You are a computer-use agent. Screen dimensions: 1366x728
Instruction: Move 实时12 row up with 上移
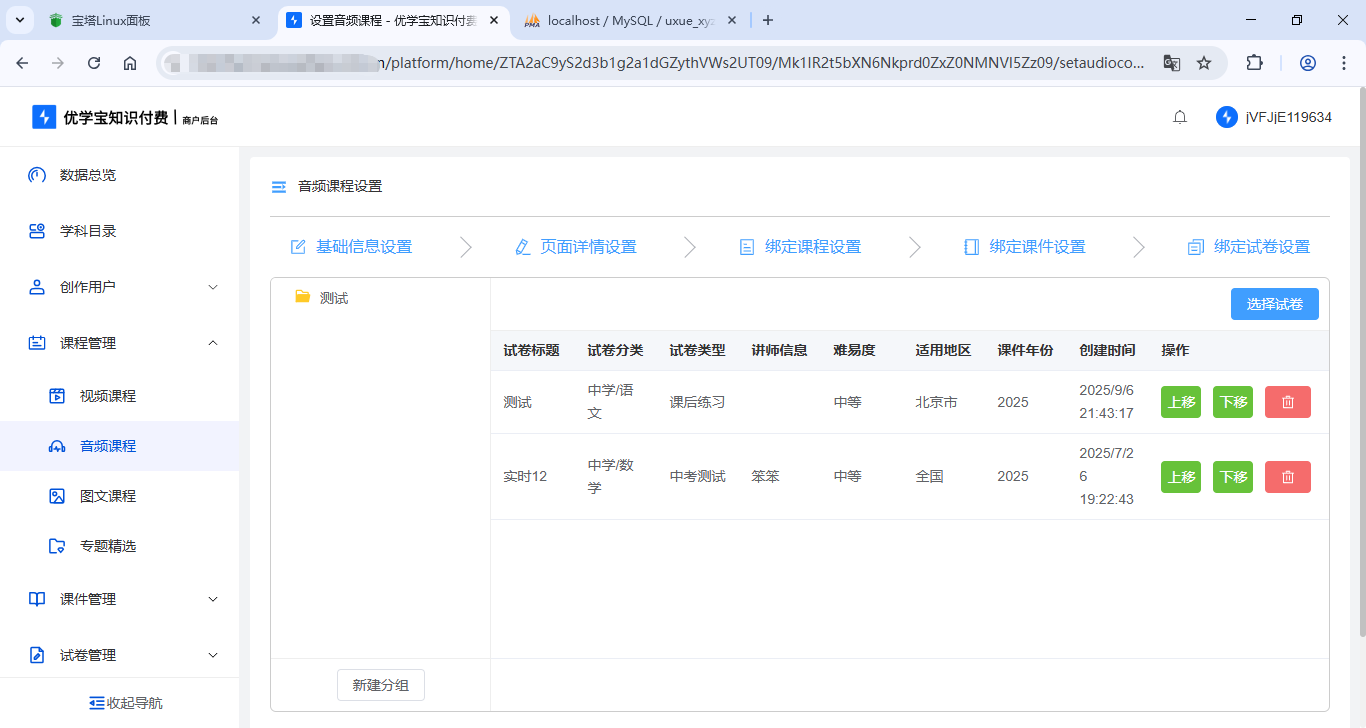click(1180, 477)
